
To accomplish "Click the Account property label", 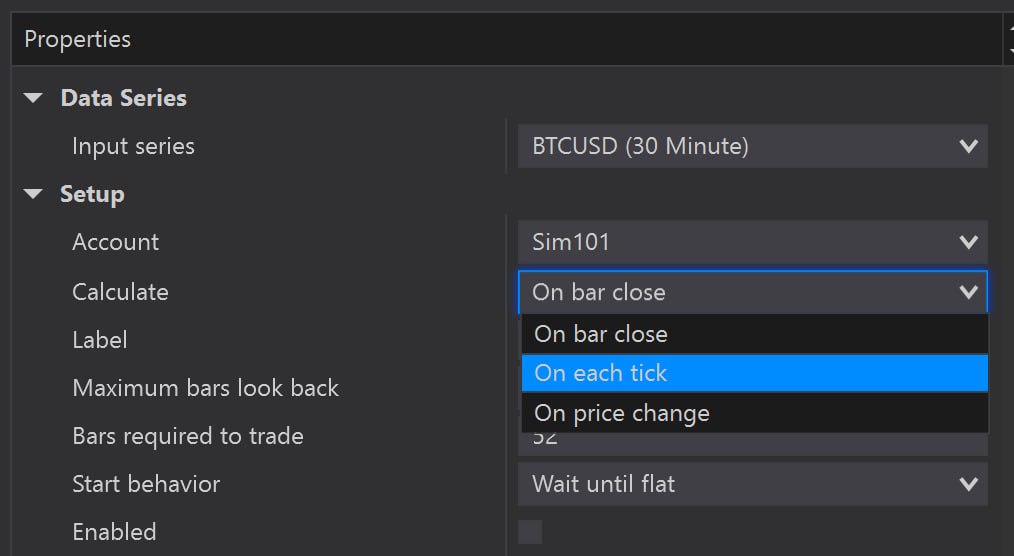I will (115, 242).
